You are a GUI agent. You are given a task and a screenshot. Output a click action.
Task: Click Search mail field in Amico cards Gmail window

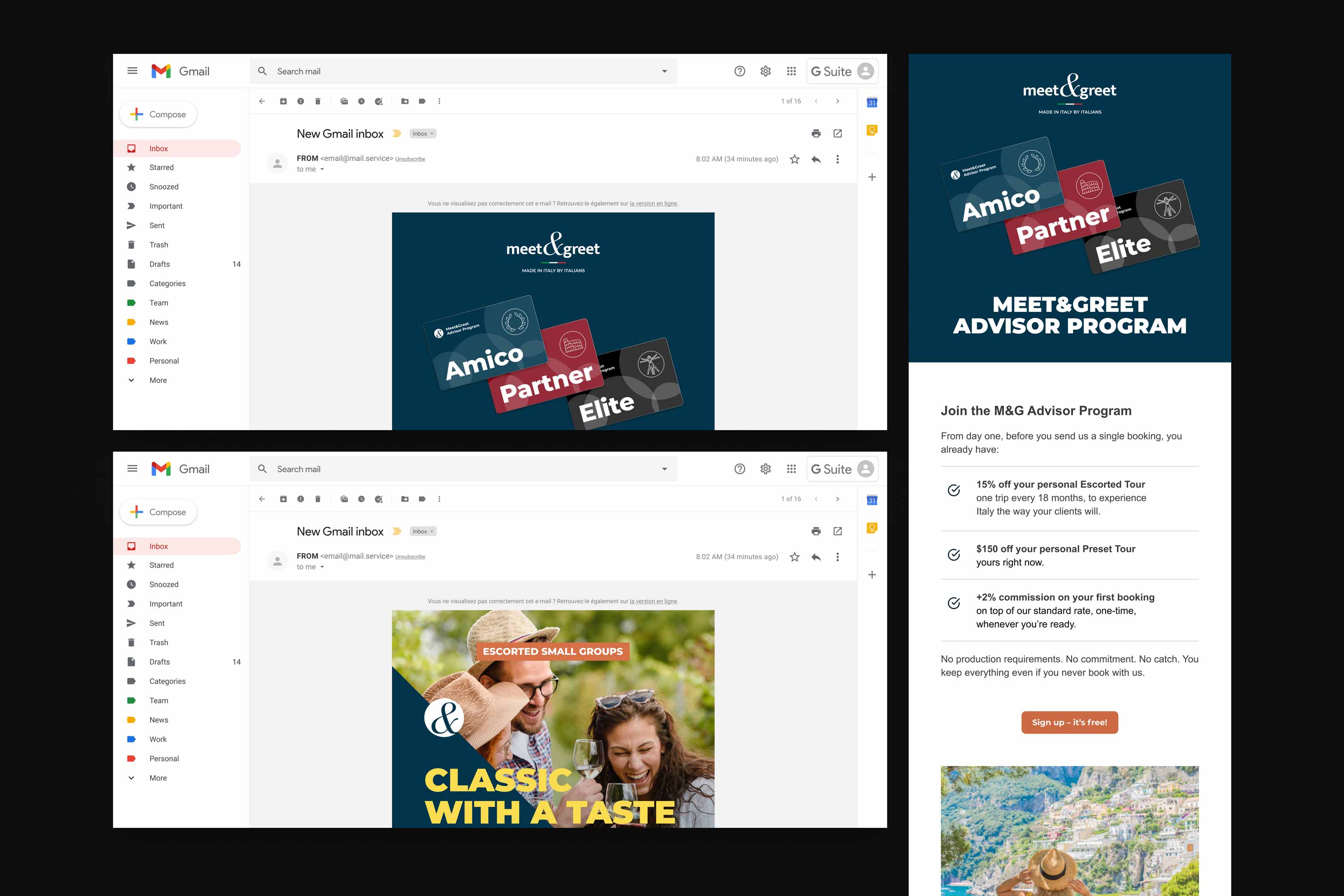click(x=463, y=71)
